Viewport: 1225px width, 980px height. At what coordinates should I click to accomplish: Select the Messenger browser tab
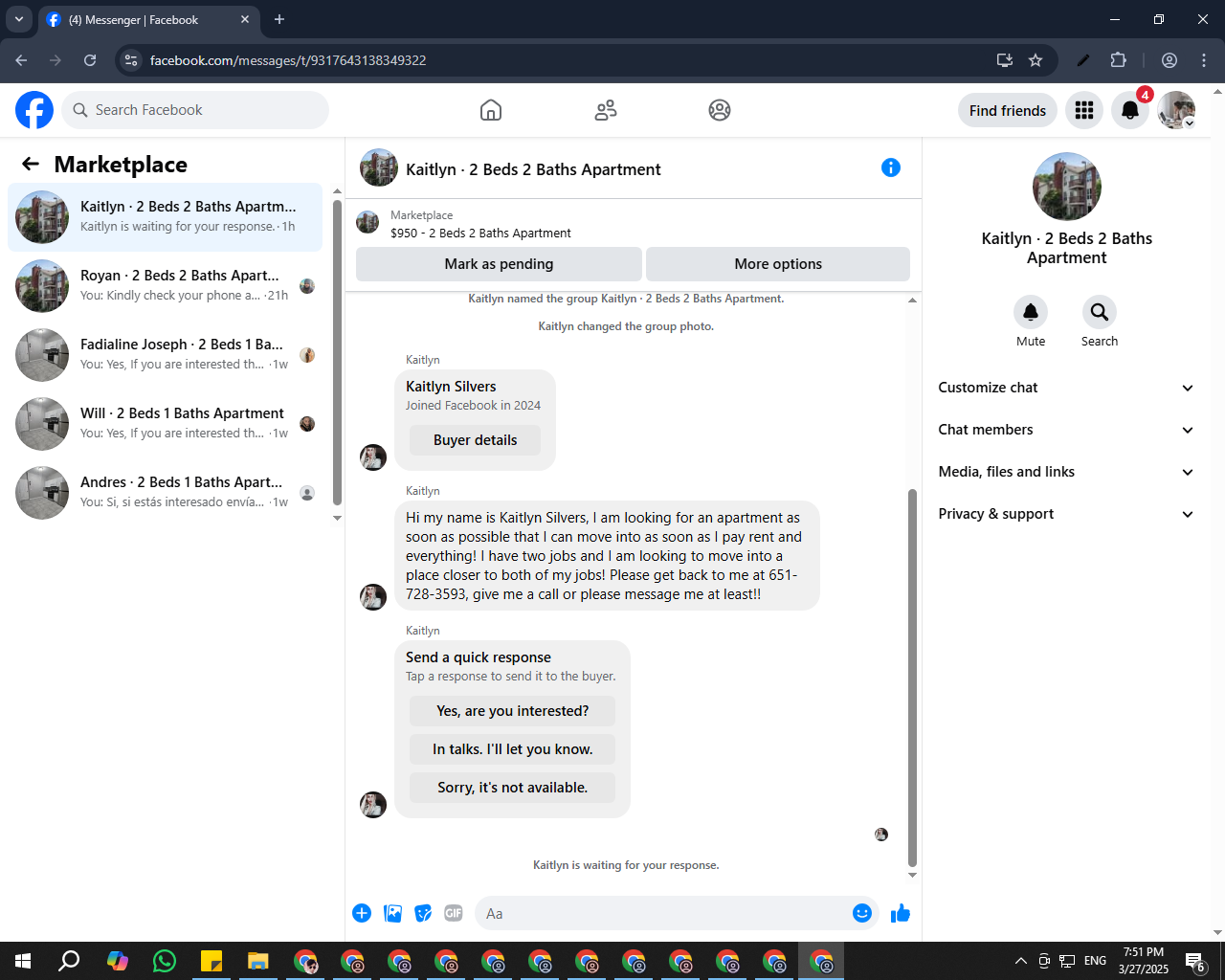148,19
